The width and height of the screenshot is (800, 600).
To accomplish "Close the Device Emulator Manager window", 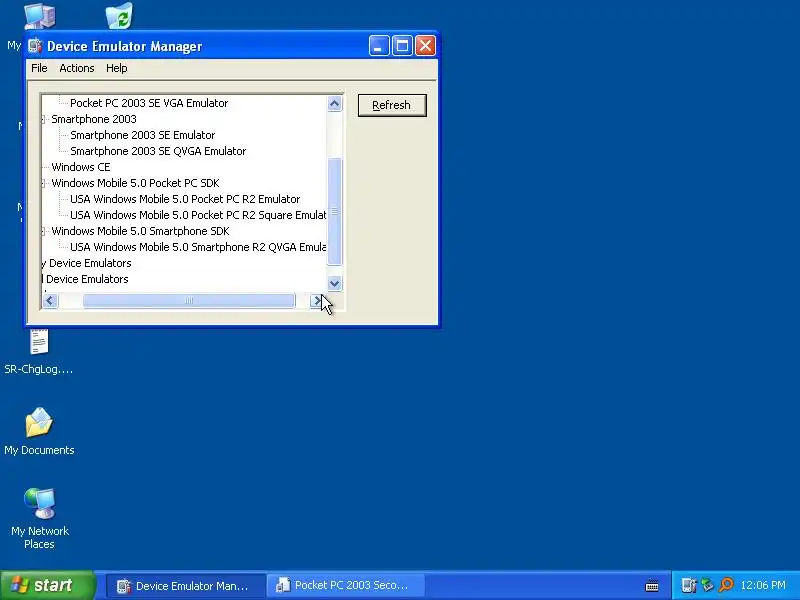I will [425, 46].
